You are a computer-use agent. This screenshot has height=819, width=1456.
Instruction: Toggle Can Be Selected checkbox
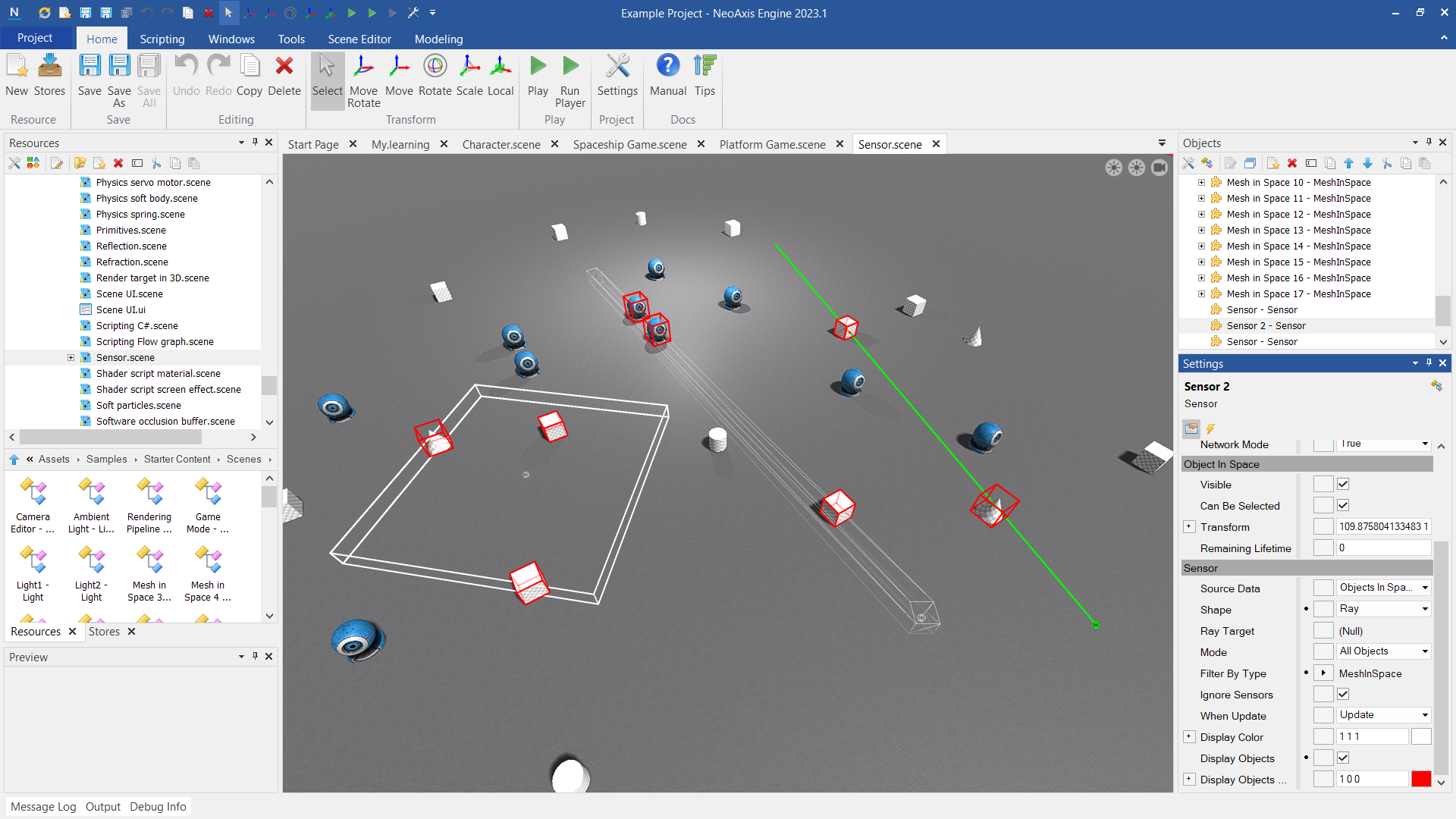tap(1343, 506)
